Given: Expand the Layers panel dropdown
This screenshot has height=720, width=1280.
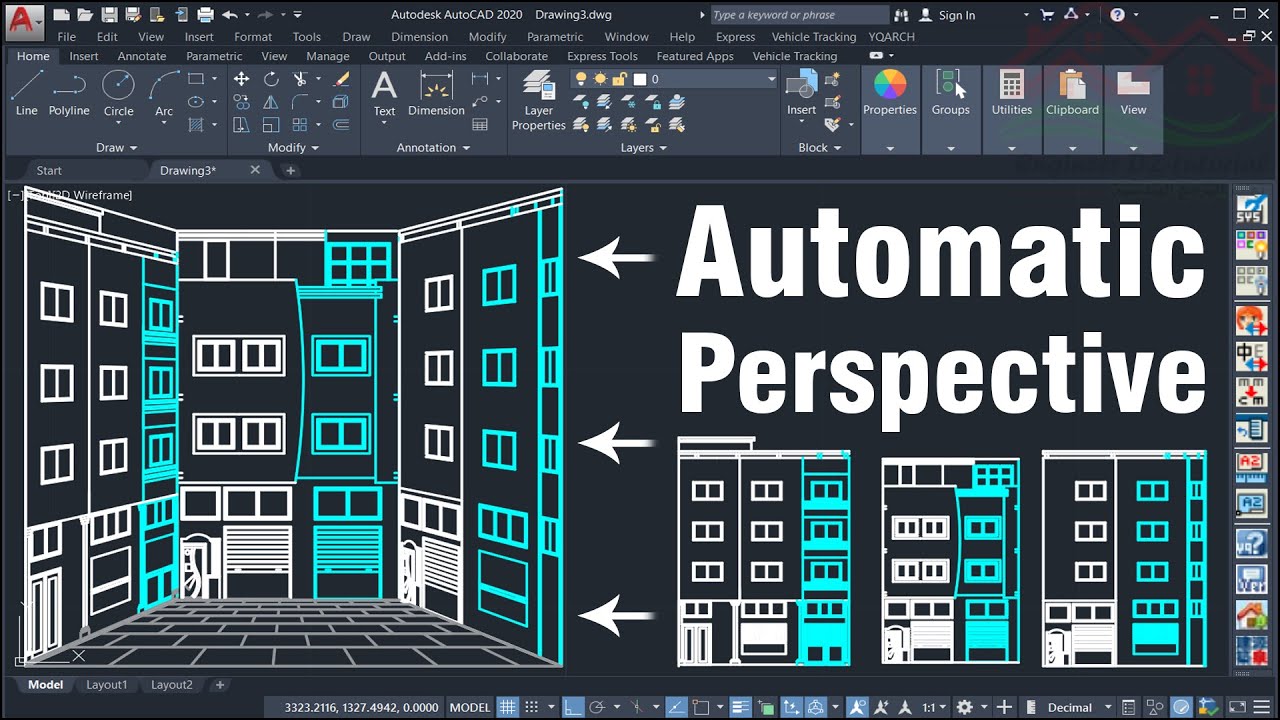Looking at the screenshot, I should tap(644, 147).
